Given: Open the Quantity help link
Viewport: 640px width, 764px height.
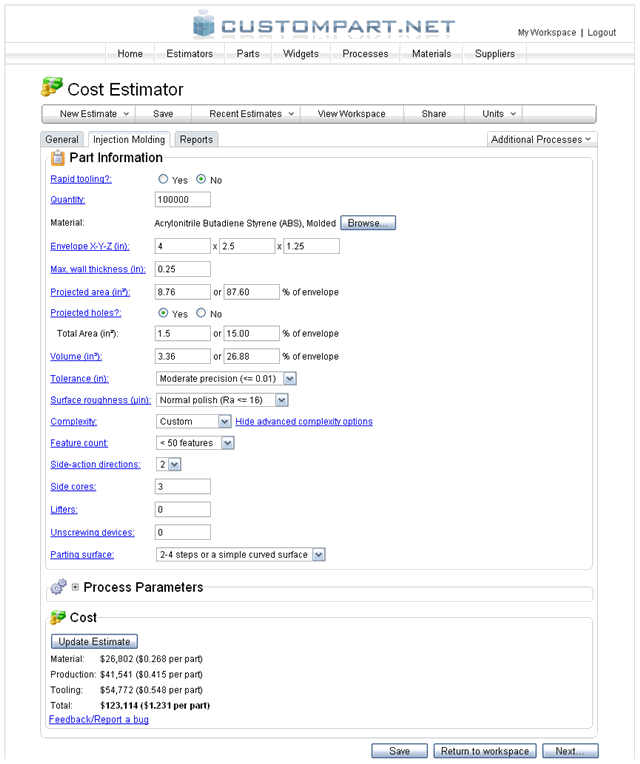Looking at the screenshot, I should (x=68, y=200).
